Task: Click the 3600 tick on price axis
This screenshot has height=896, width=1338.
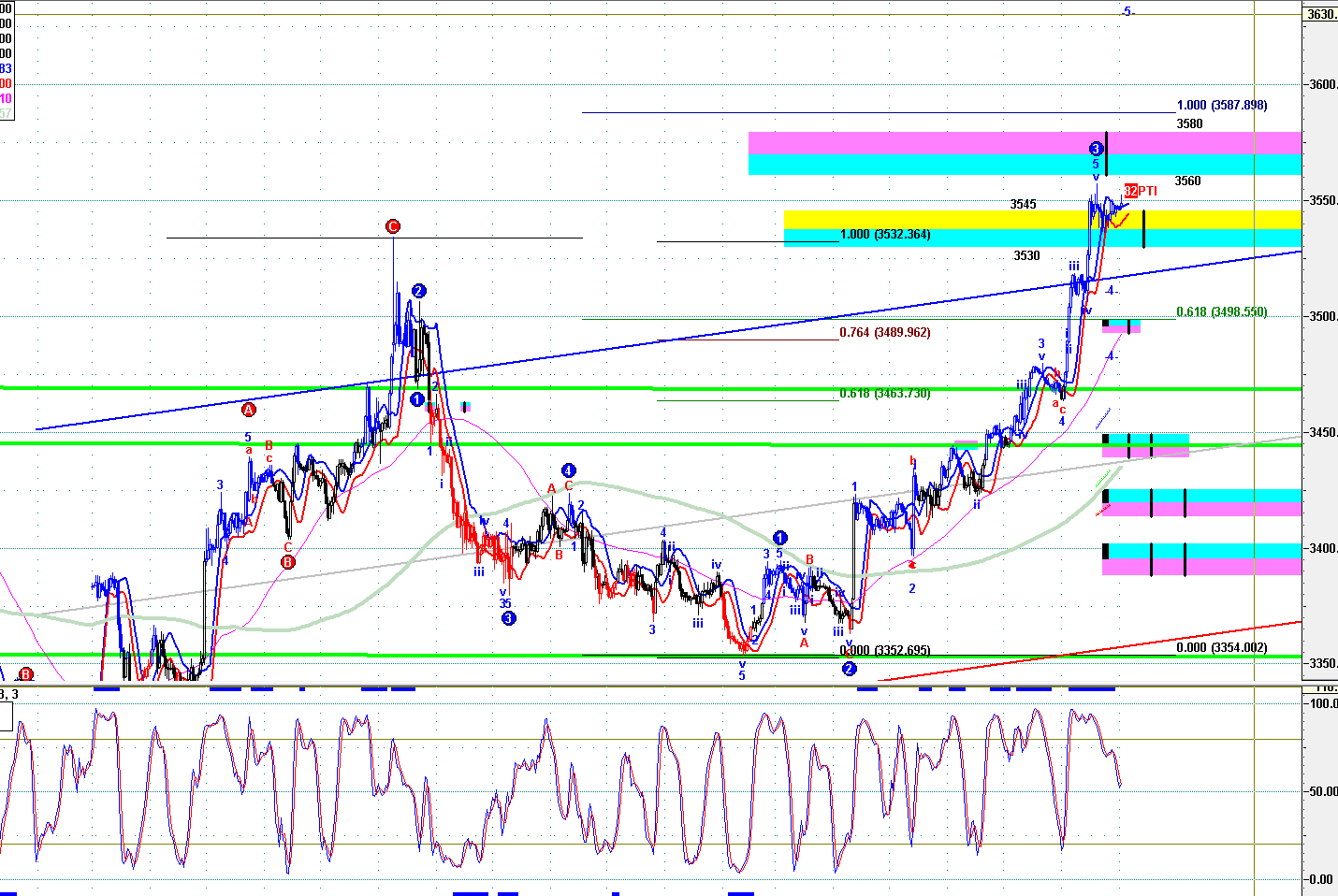Action: click(1323, 85)
